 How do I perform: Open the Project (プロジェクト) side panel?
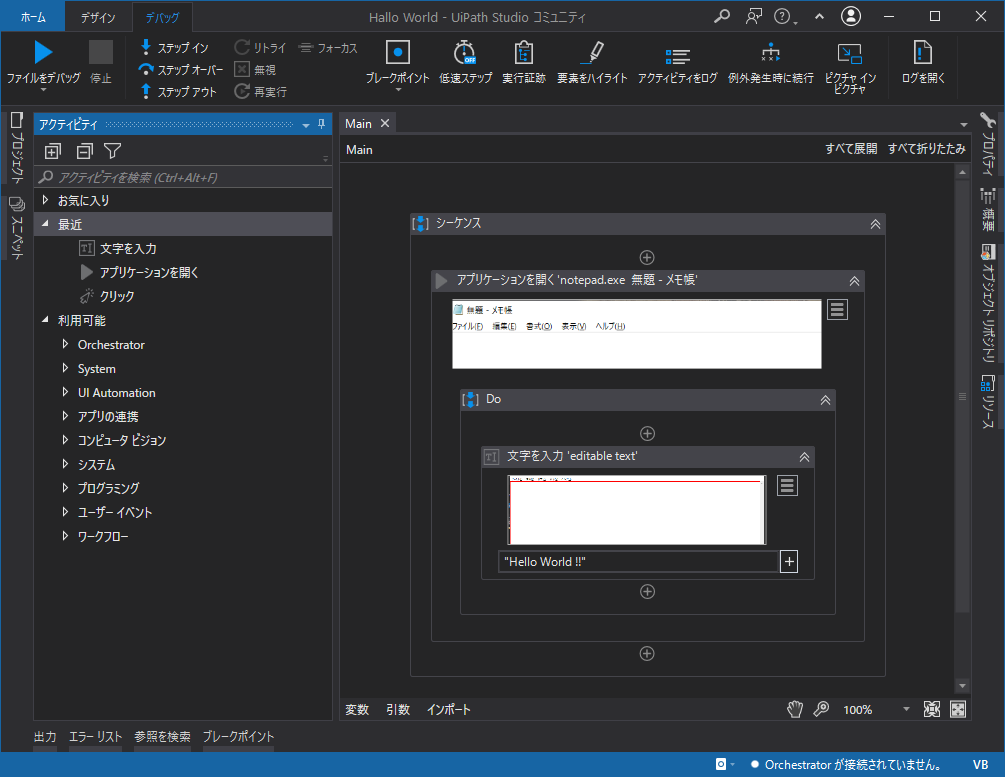click(x=17, y=147)
